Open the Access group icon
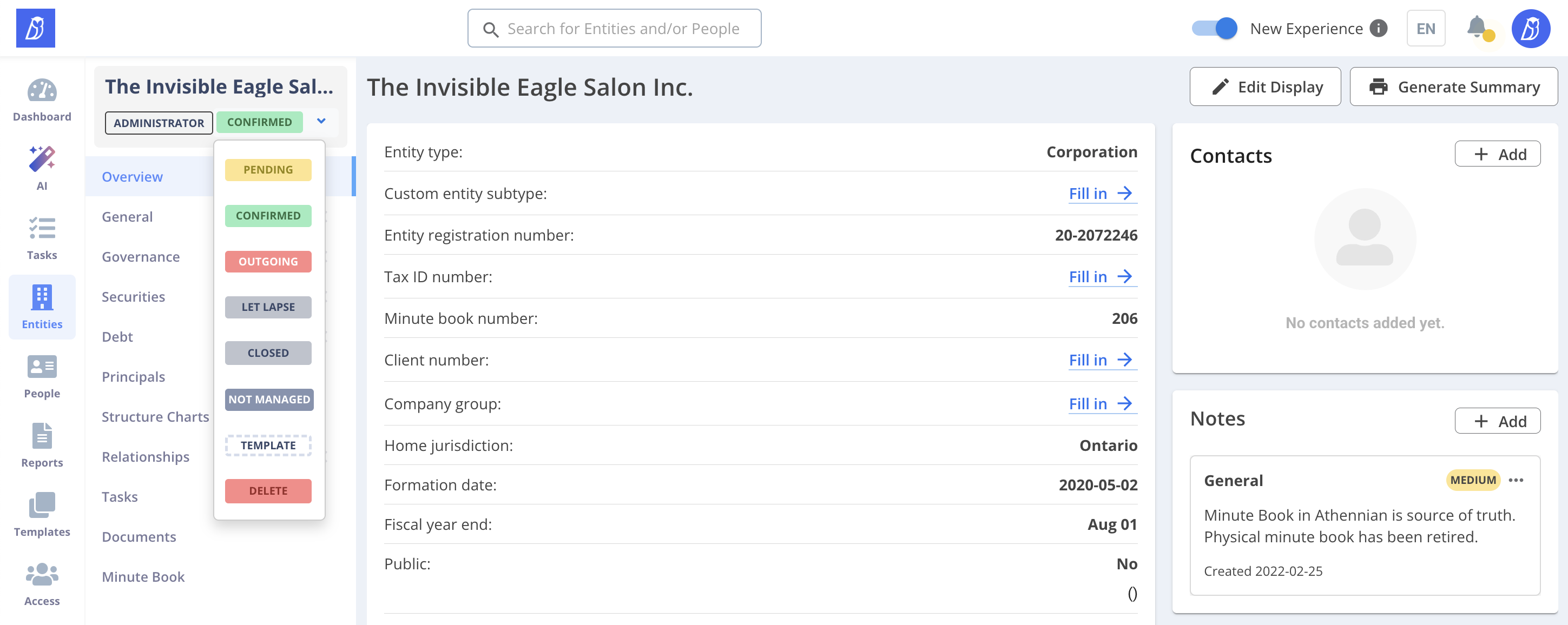The width and height of the screenshot is (1568, 625). (x=42, y=574)
